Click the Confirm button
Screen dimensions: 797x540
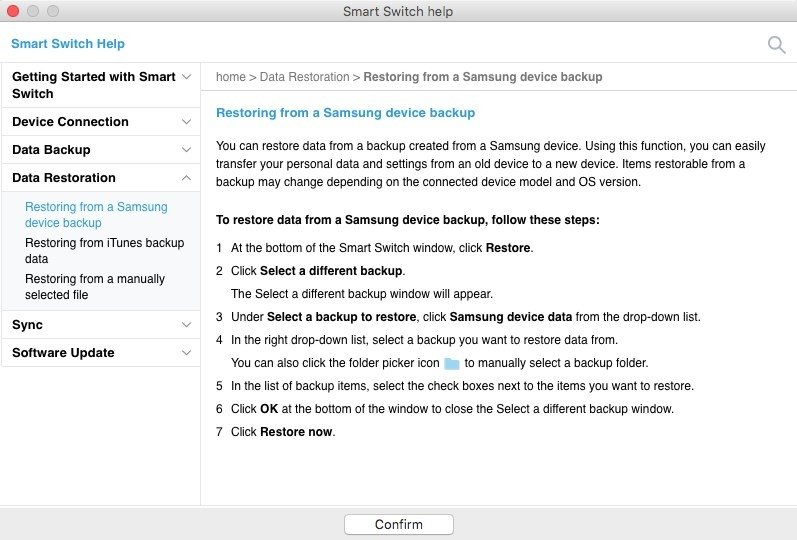point(398,524)
